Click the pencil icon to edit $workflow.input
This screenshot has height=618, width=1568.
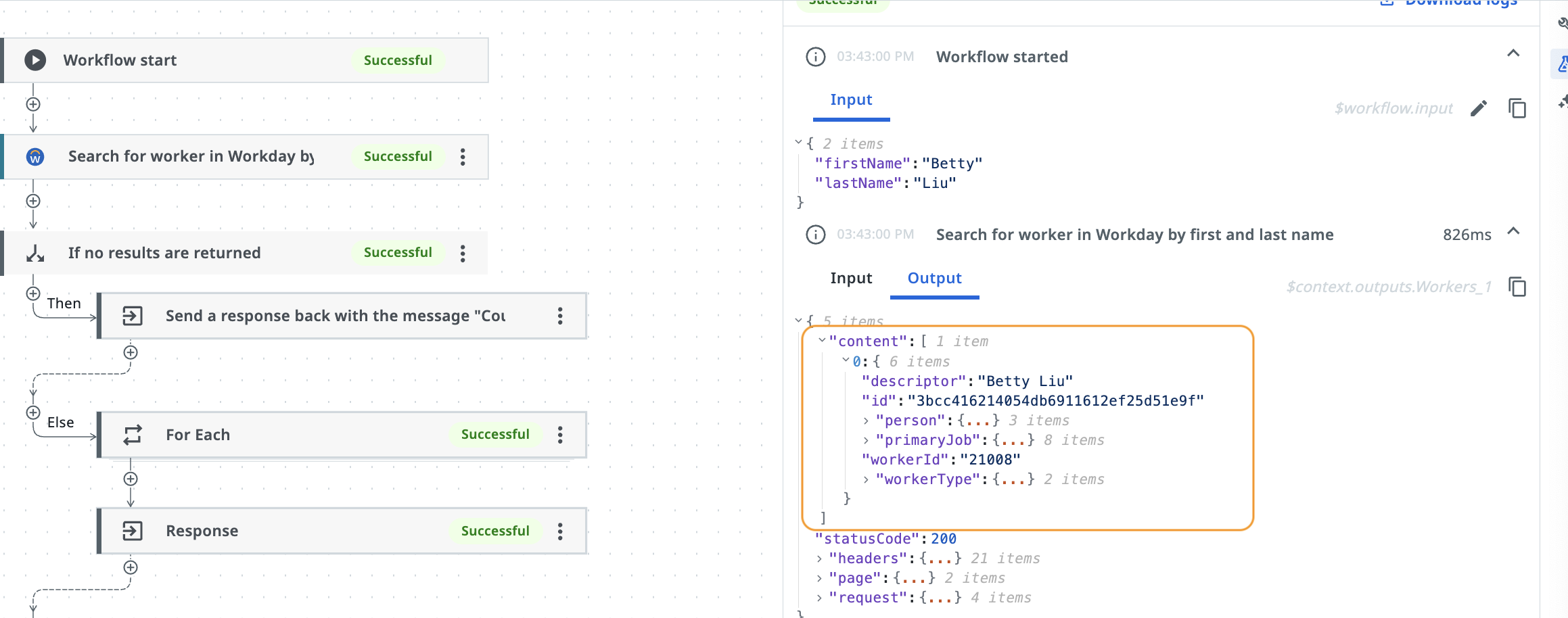(x=1479, y=108)
